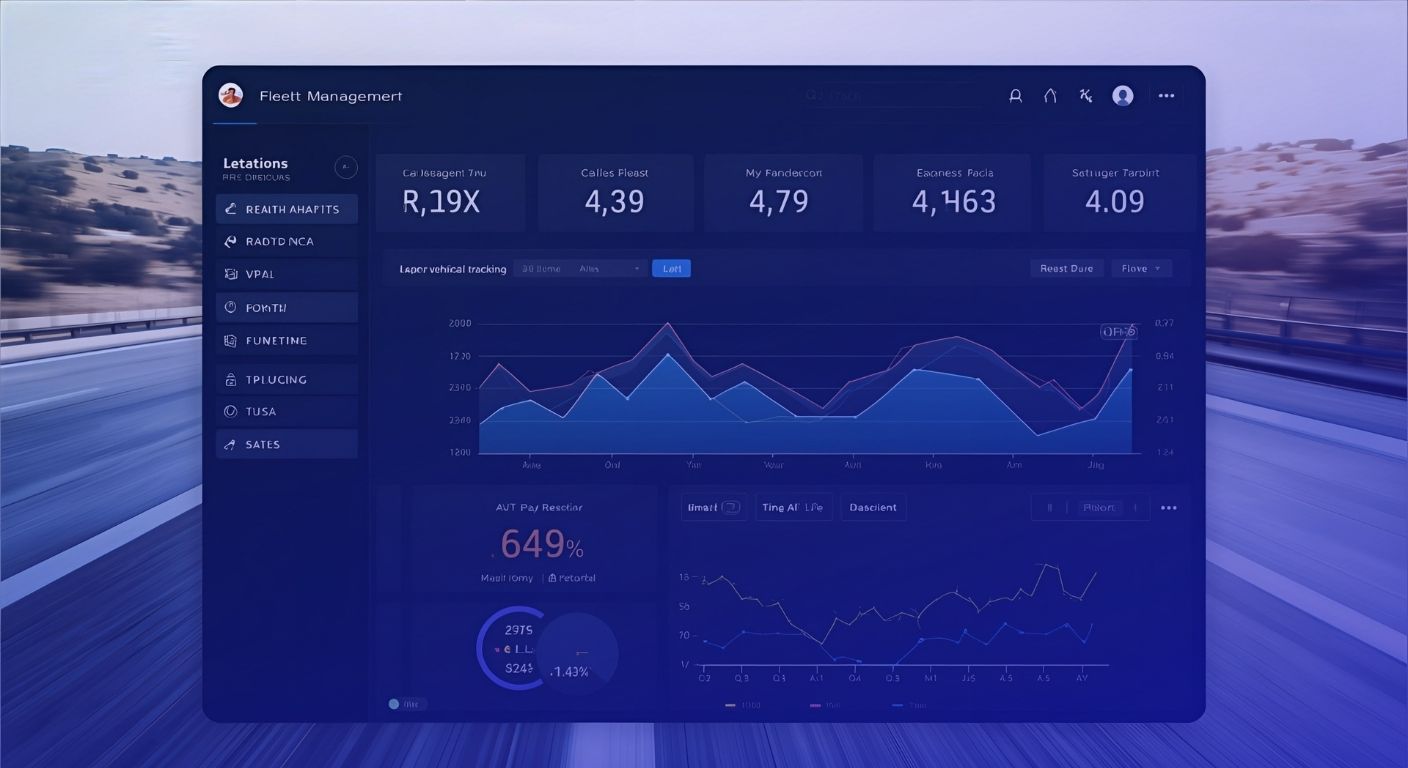Click the K-shaped header icon
Viewport: 1408px width, 768px height.
tap(1086, 96)
